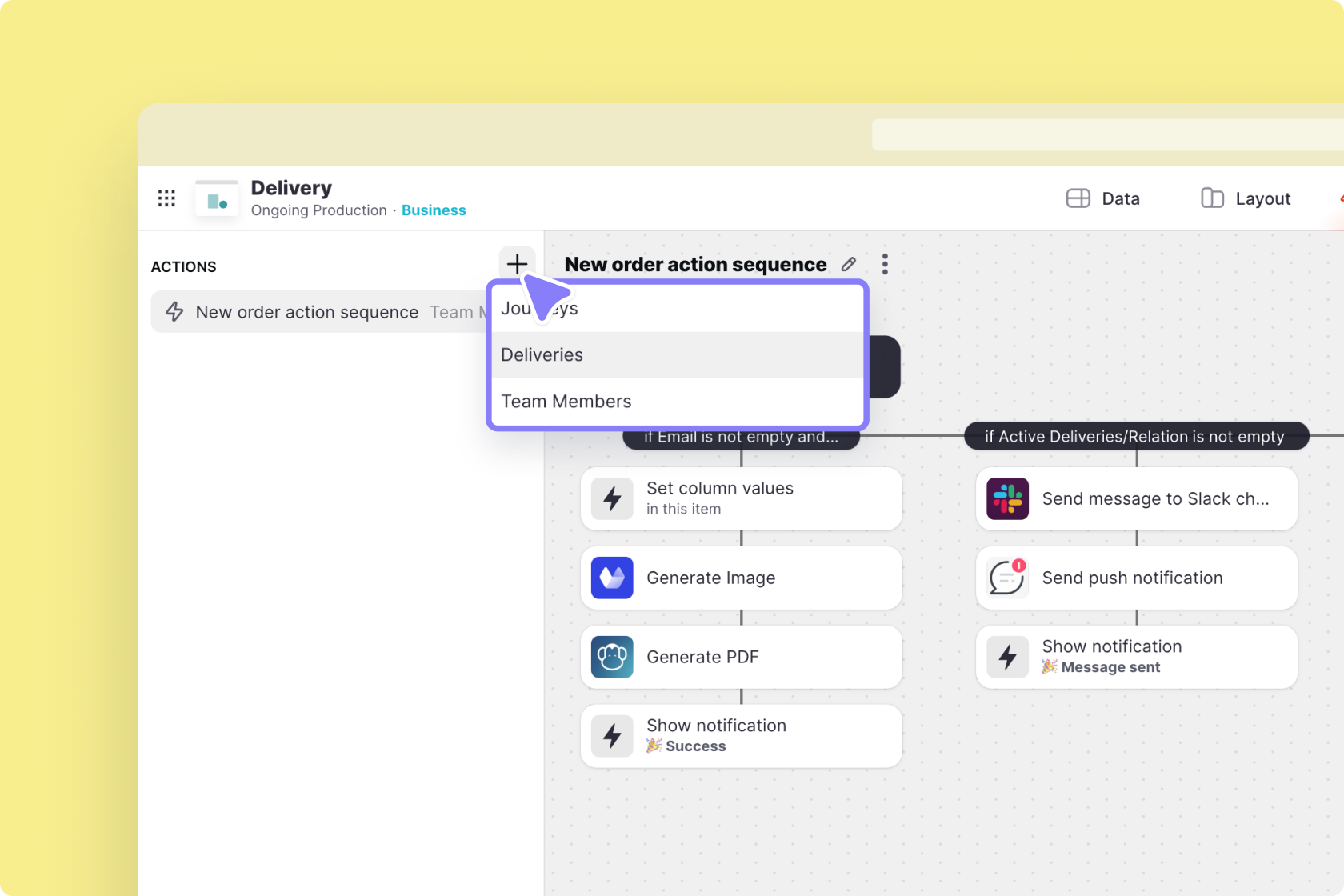Open the Set column values step
Screen dimensions: 1344x896
coord(741,498)
